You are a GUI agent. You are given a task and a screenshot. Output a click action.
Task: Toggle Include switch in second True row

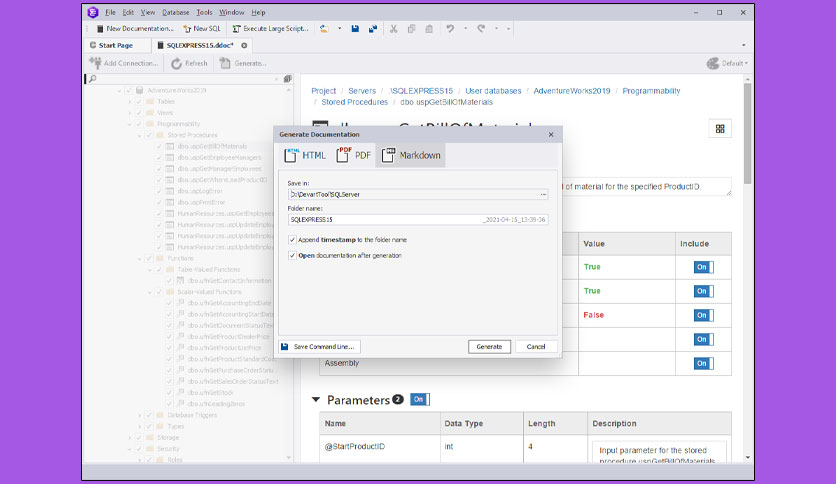(703, 291)
